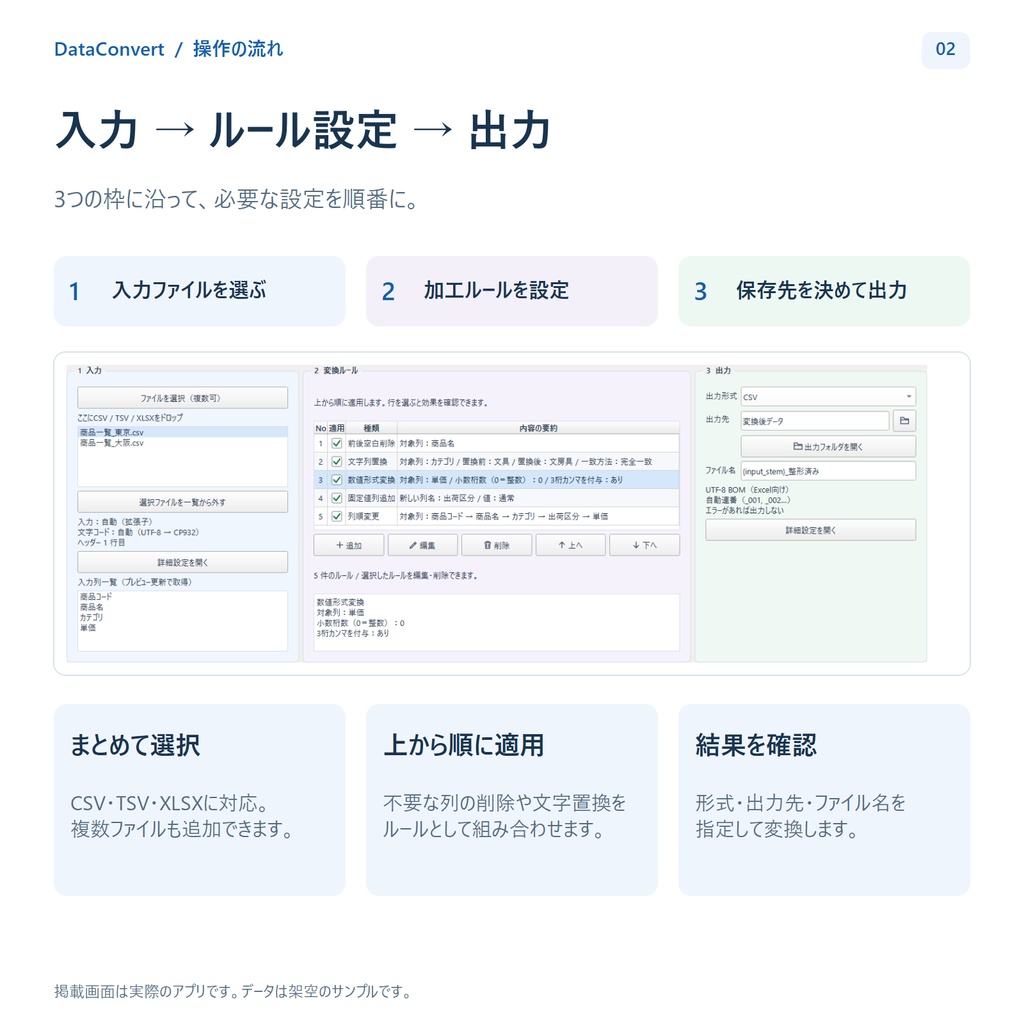Open the 出力形式 CSV dropdown
This screenshot has height=1024, width=1024.
[828, 396]
